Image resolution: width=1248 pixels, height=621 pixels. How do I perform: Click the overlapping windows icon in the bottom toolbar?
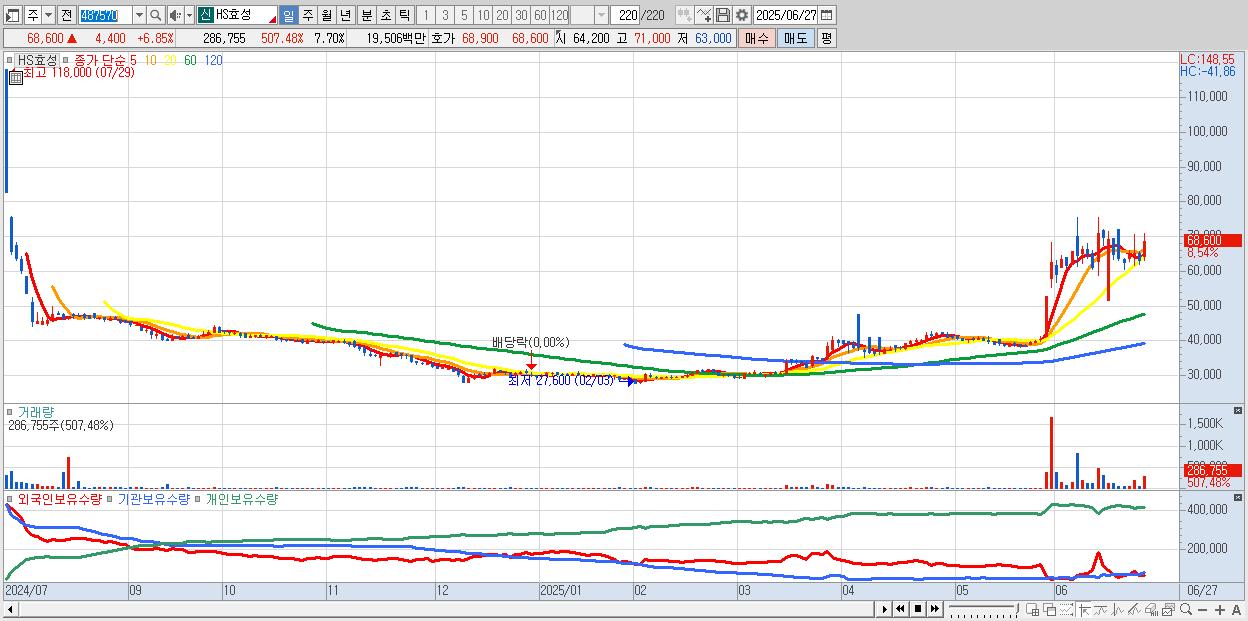pos(1049,610)
